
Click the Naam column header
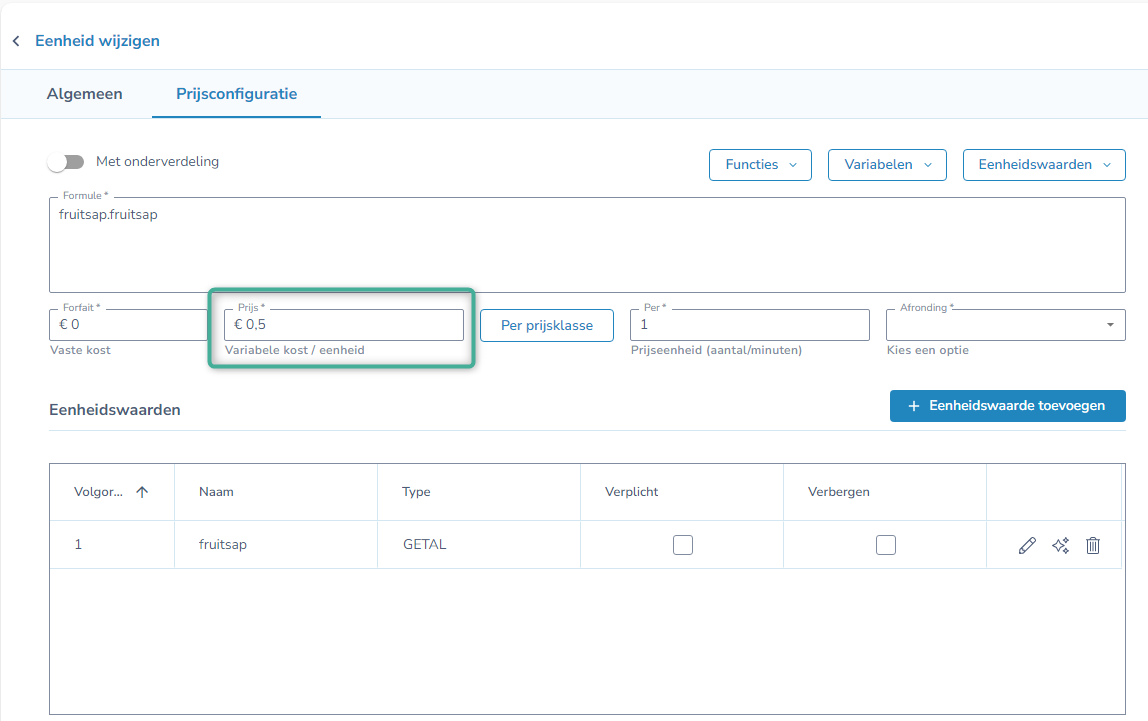276,492
